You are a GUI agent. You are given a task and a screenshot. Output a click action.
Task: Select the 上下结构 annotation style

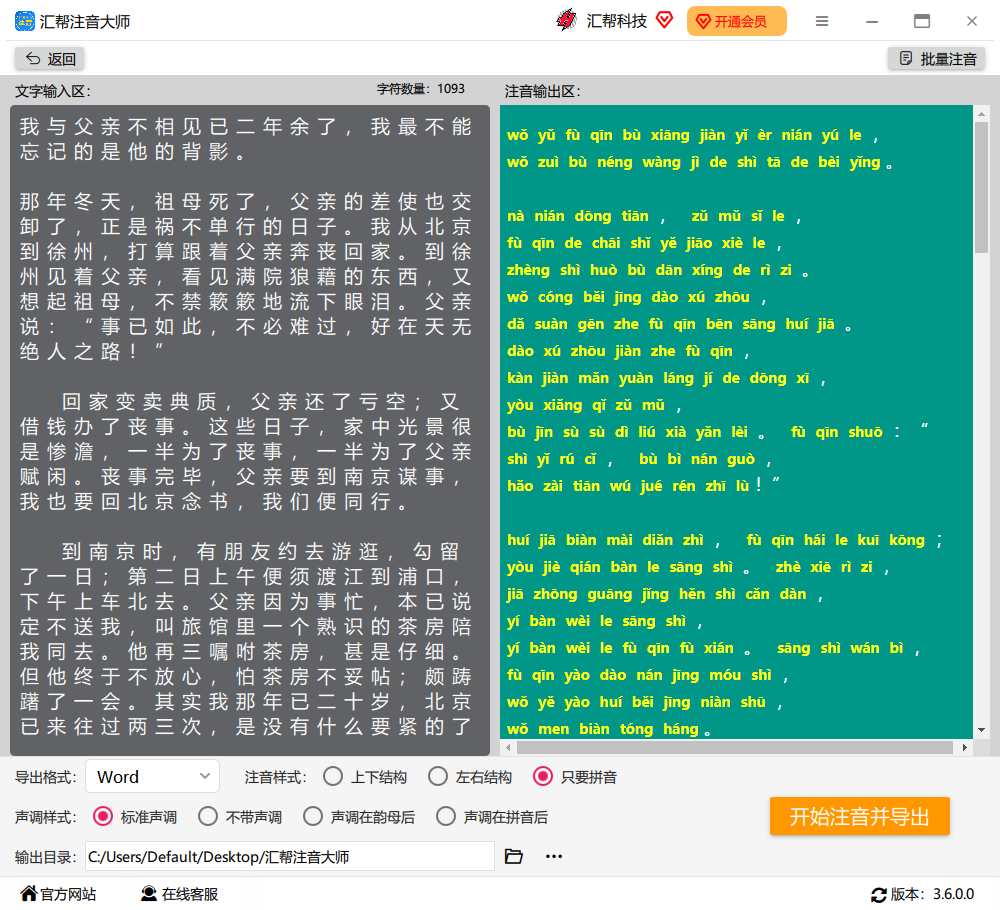pos(365,777)
